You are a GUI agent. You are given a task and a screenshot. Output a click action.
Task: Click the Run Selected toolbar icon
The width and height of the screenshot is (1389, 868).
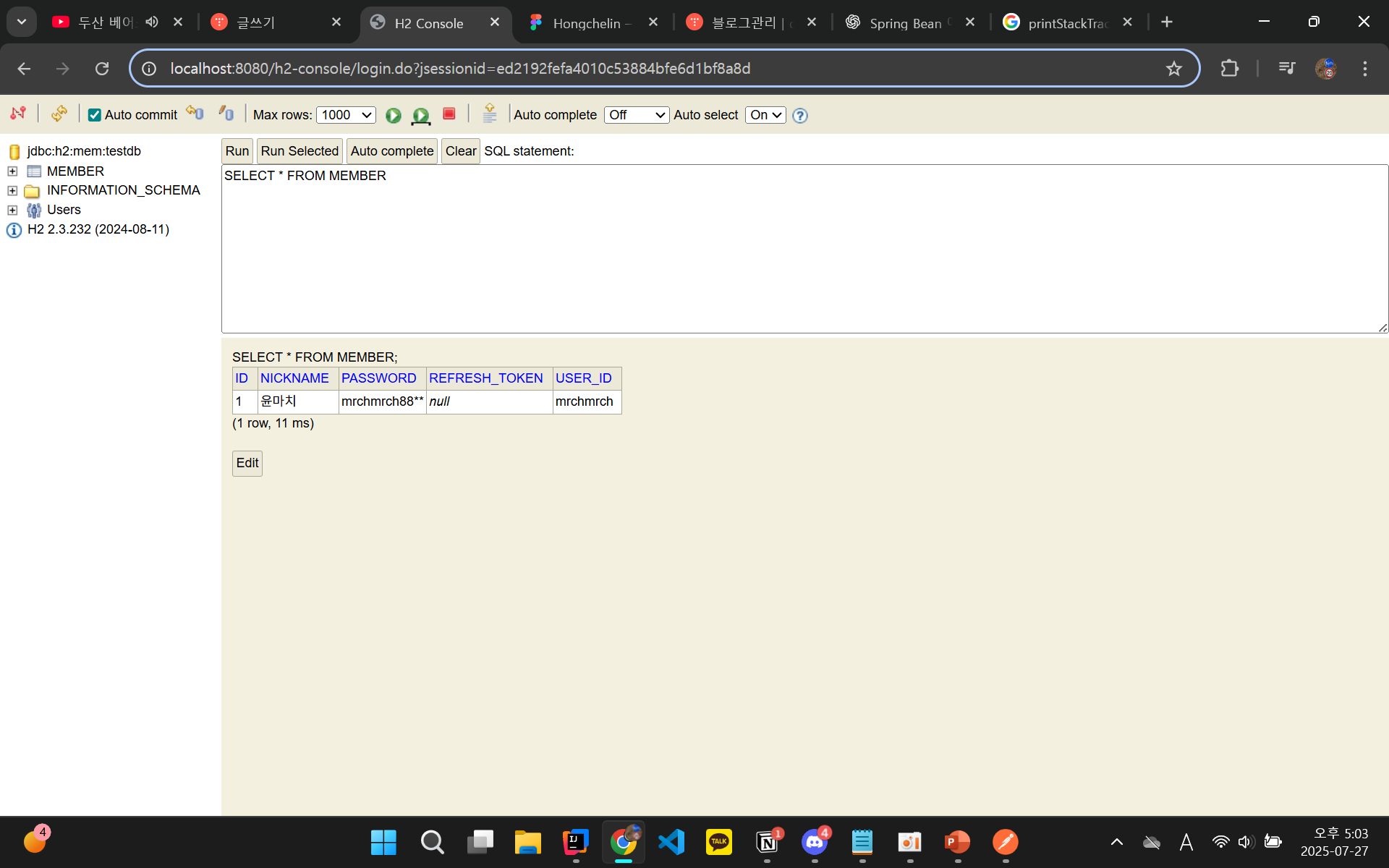(420, 115)
